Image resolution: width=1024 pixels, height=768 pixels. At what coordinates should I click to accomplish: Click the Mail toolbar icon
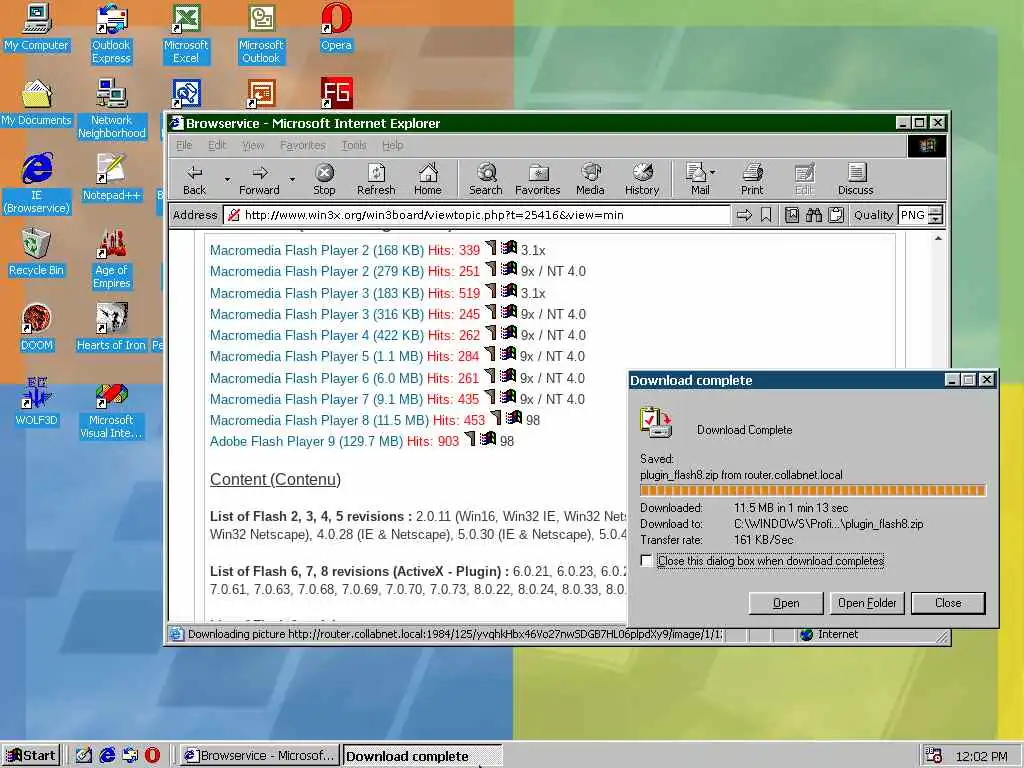(696, 180)
